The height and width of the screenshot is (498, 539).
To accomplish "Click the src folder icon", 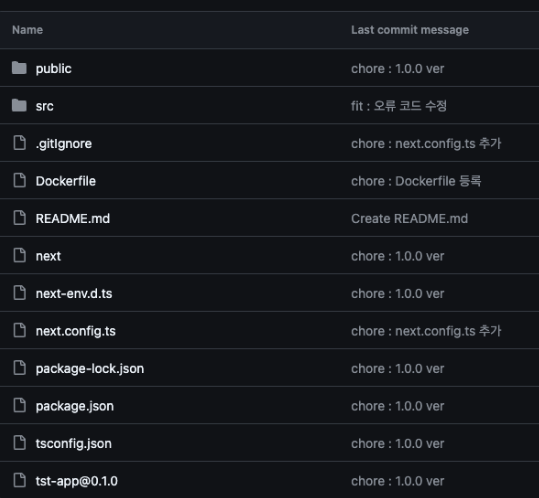I will pos(19,106).
